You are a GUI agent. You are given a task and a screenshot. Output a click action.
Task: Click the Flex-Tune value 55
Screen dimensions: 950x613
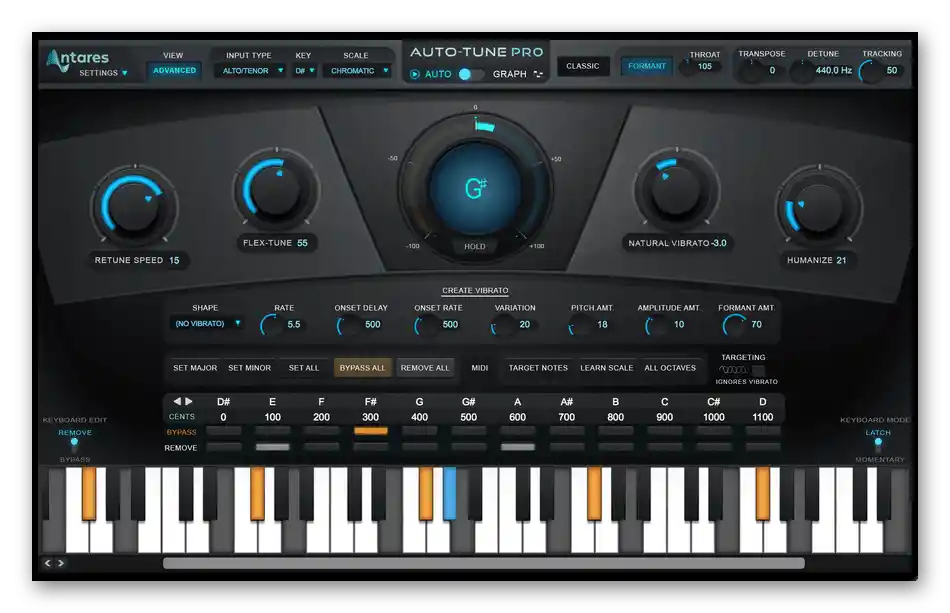302,243
